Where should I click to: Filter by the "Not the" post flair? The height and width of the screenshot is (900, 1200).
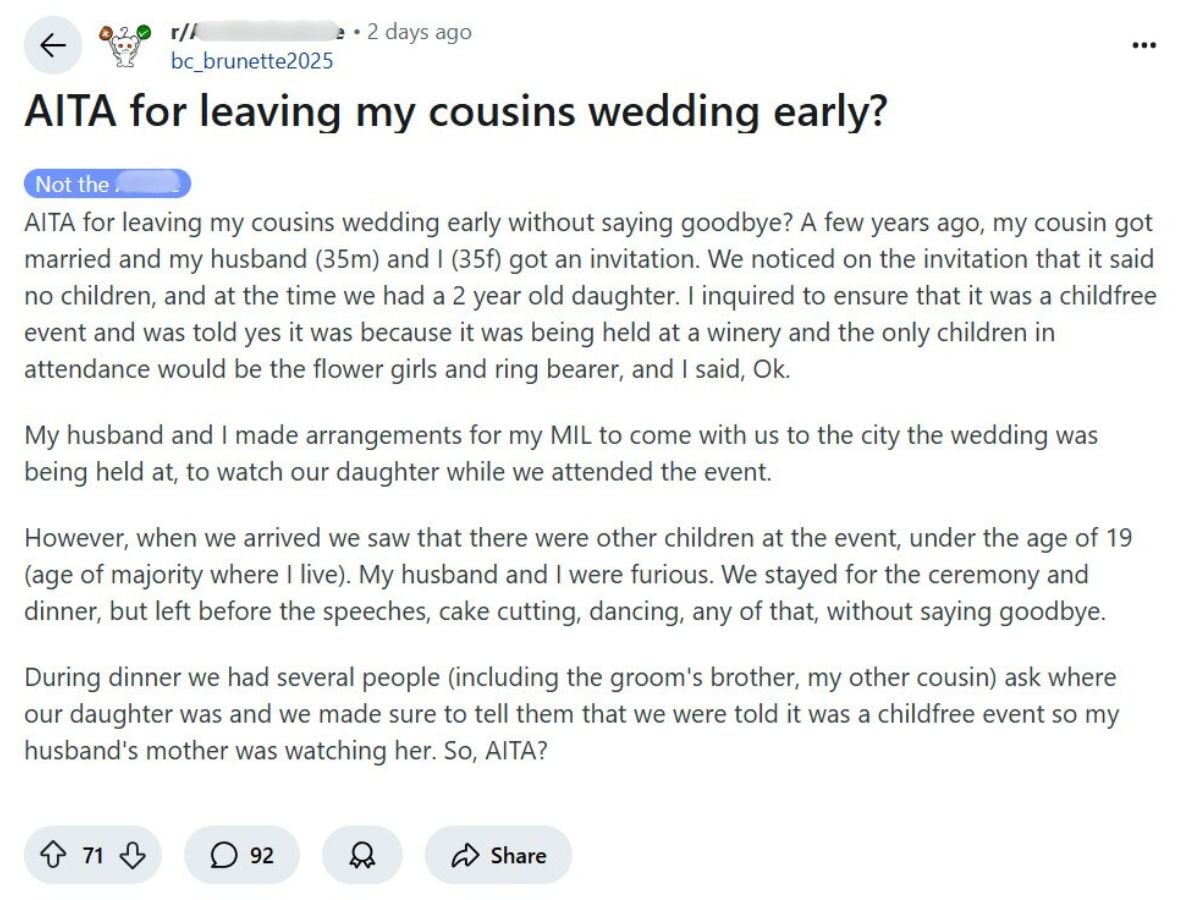coord(107,184)
